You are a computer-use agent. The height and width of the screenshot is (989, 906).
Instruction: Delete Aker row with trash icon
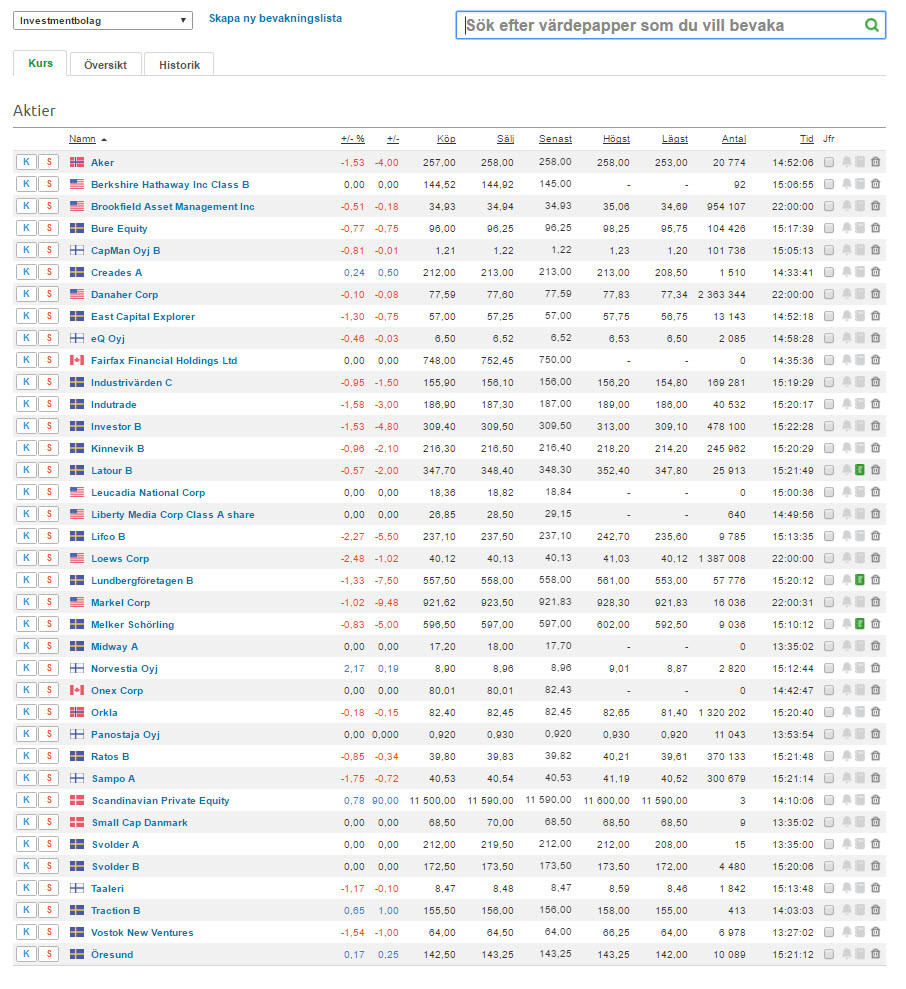pos(875,162)
